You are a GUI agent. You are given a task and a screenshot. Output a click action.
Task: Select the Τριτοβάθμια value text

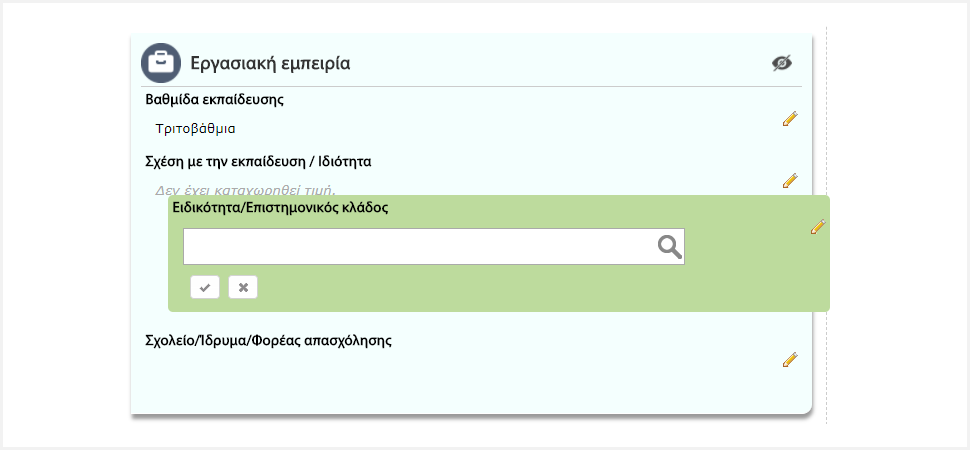(195, 128)
